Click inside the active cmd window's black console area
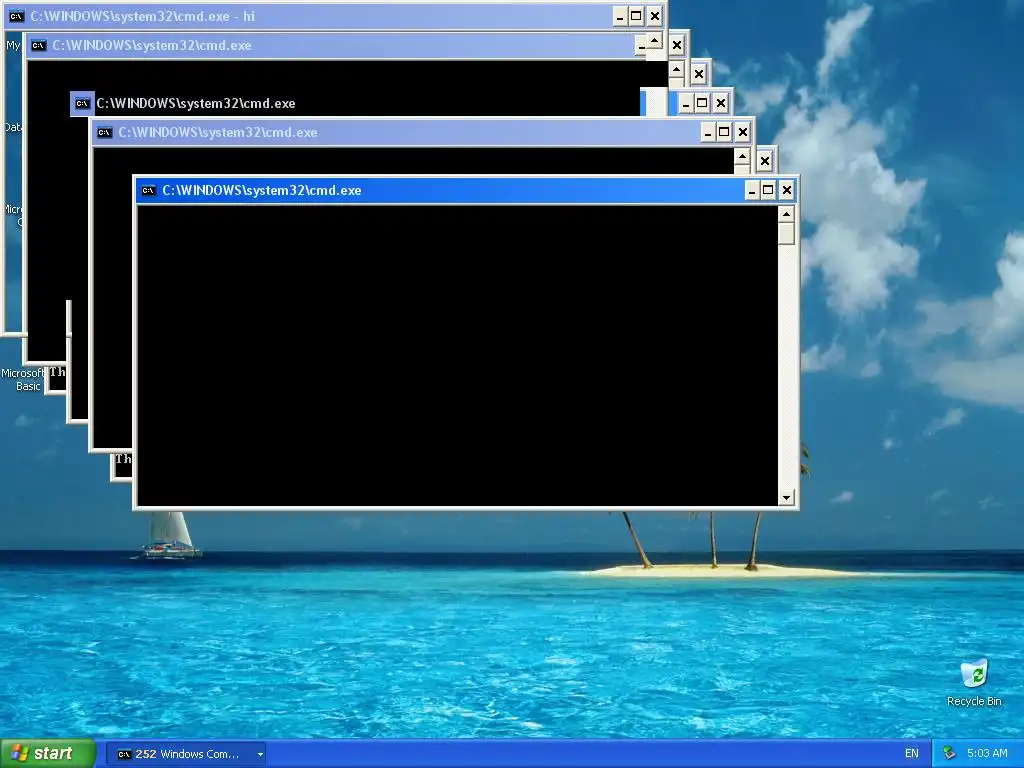This screenshot has height=768, width=1024. (457, 356)
